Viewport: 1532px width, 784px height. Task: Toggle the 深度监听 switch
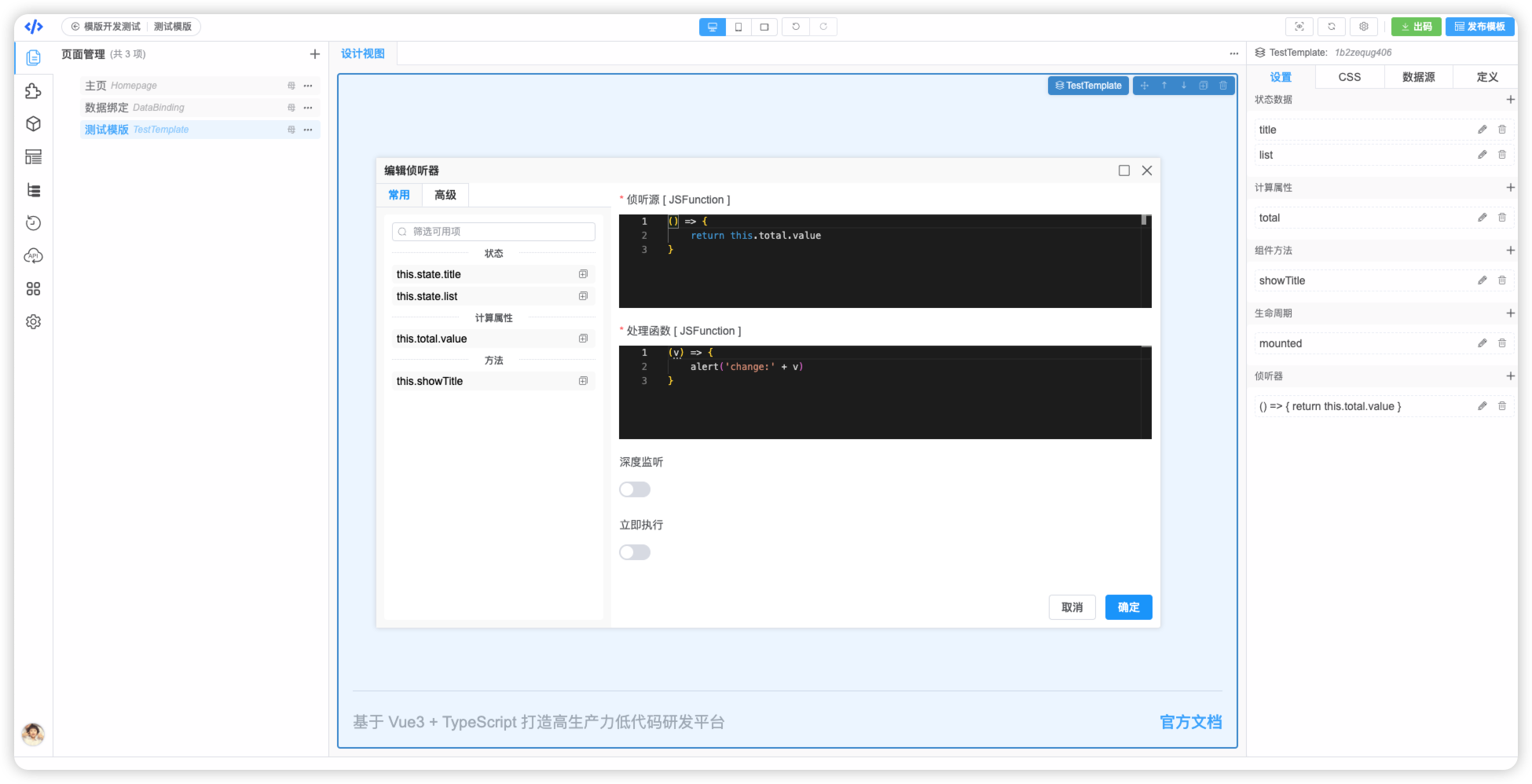(635, 489)
